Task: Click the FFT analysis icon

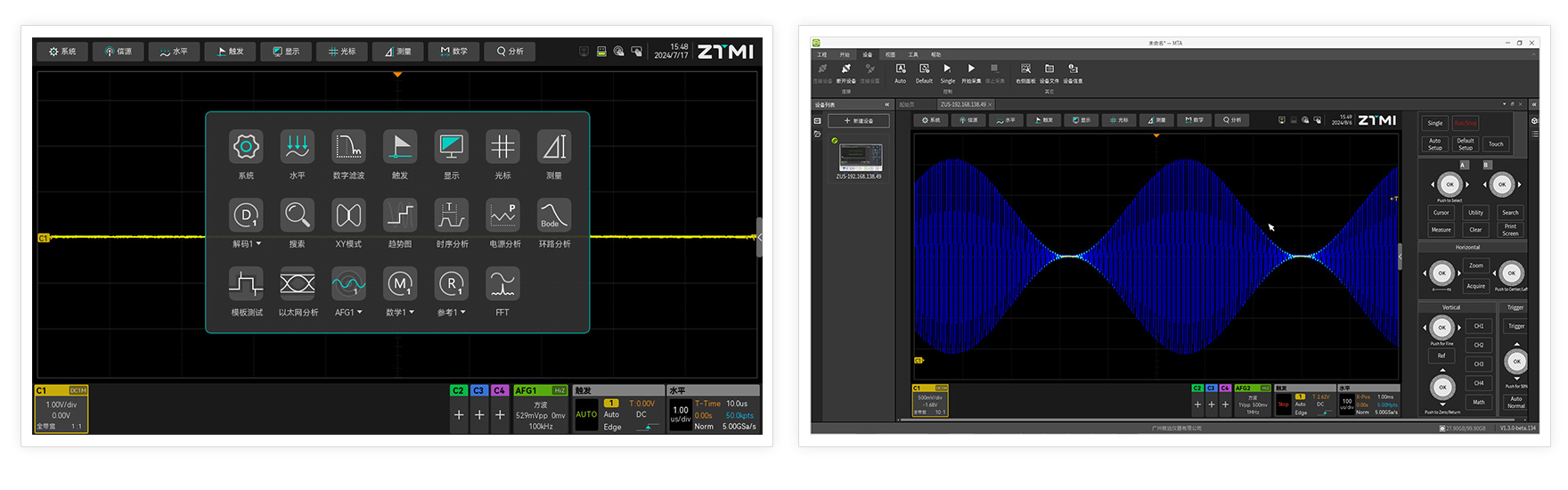Action: pyautogui.click(x=502, y=284)
